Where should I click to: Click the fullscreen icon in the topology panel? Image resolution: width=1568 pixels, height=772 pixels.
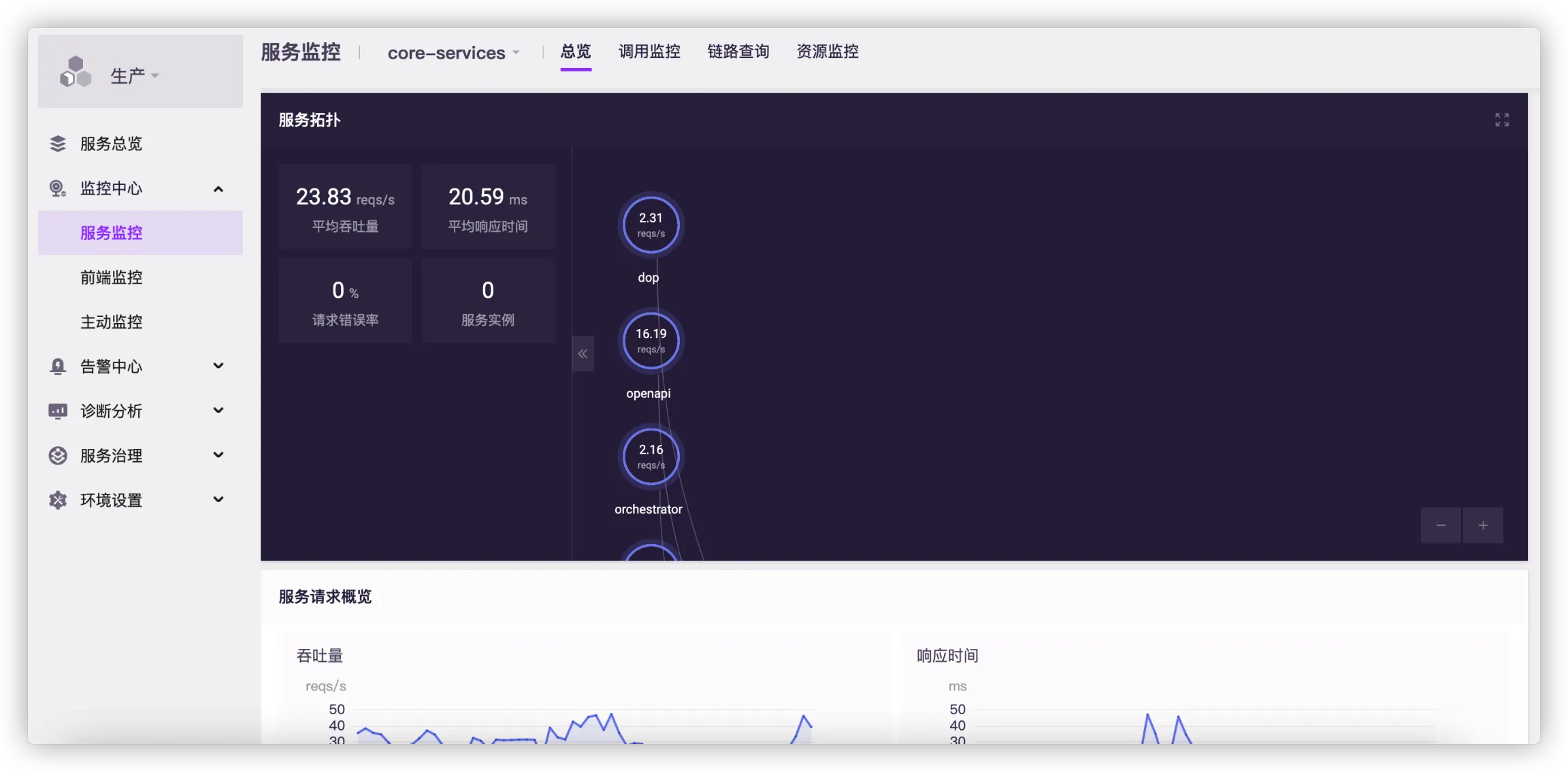[x=1502, y=120]
